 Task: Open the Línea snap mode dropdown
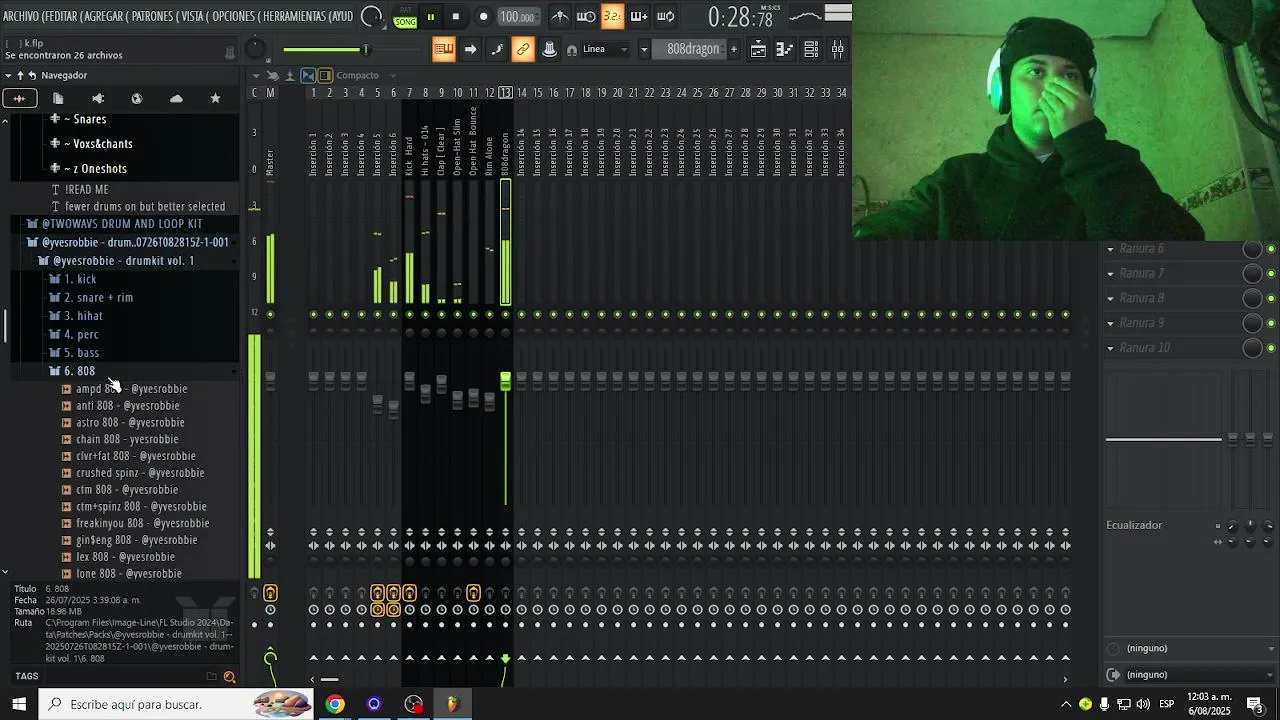(605, 49)
